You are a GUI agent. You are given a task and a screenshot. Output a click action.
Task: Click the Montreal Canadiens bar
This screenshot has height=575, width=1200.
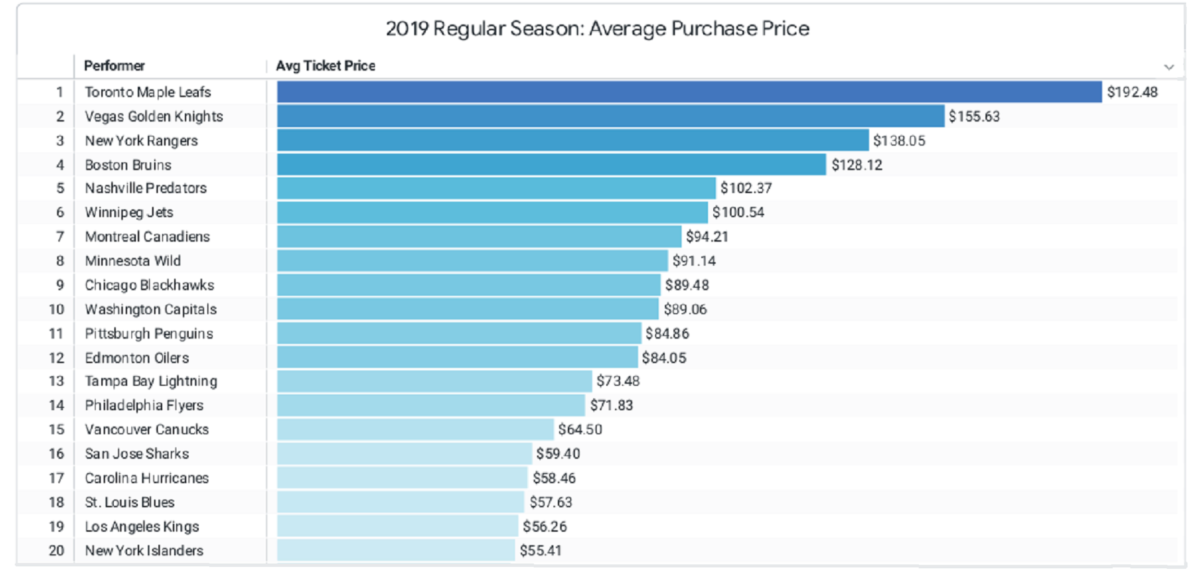(x=479, y=237)
